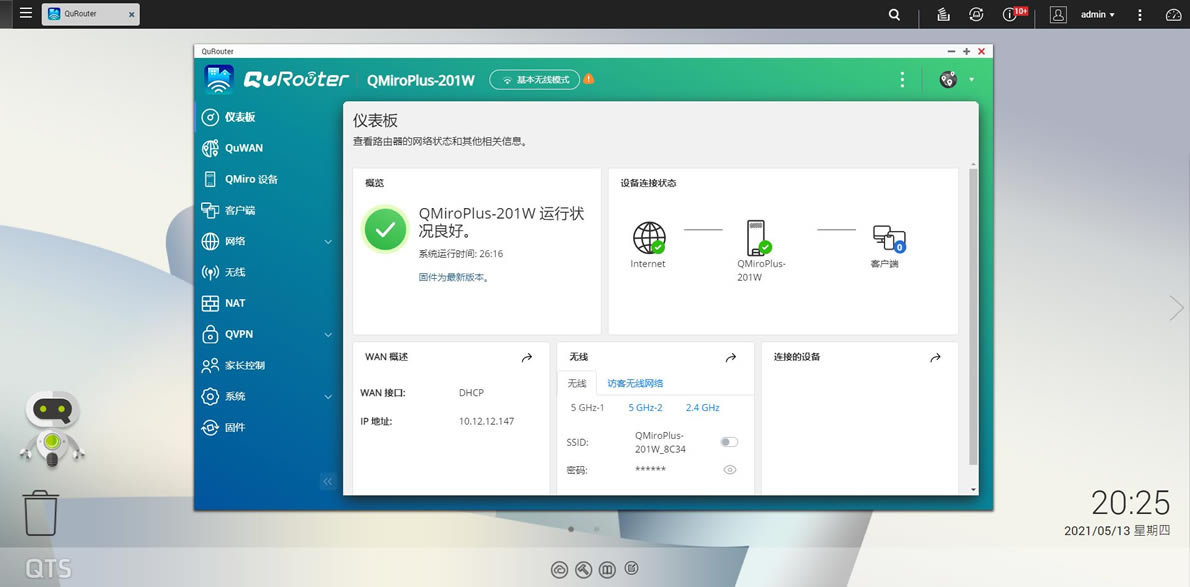This screenshot has width=1190, height=587.
Task: Show the wireless password with eye icon
Action: [730, 470]
